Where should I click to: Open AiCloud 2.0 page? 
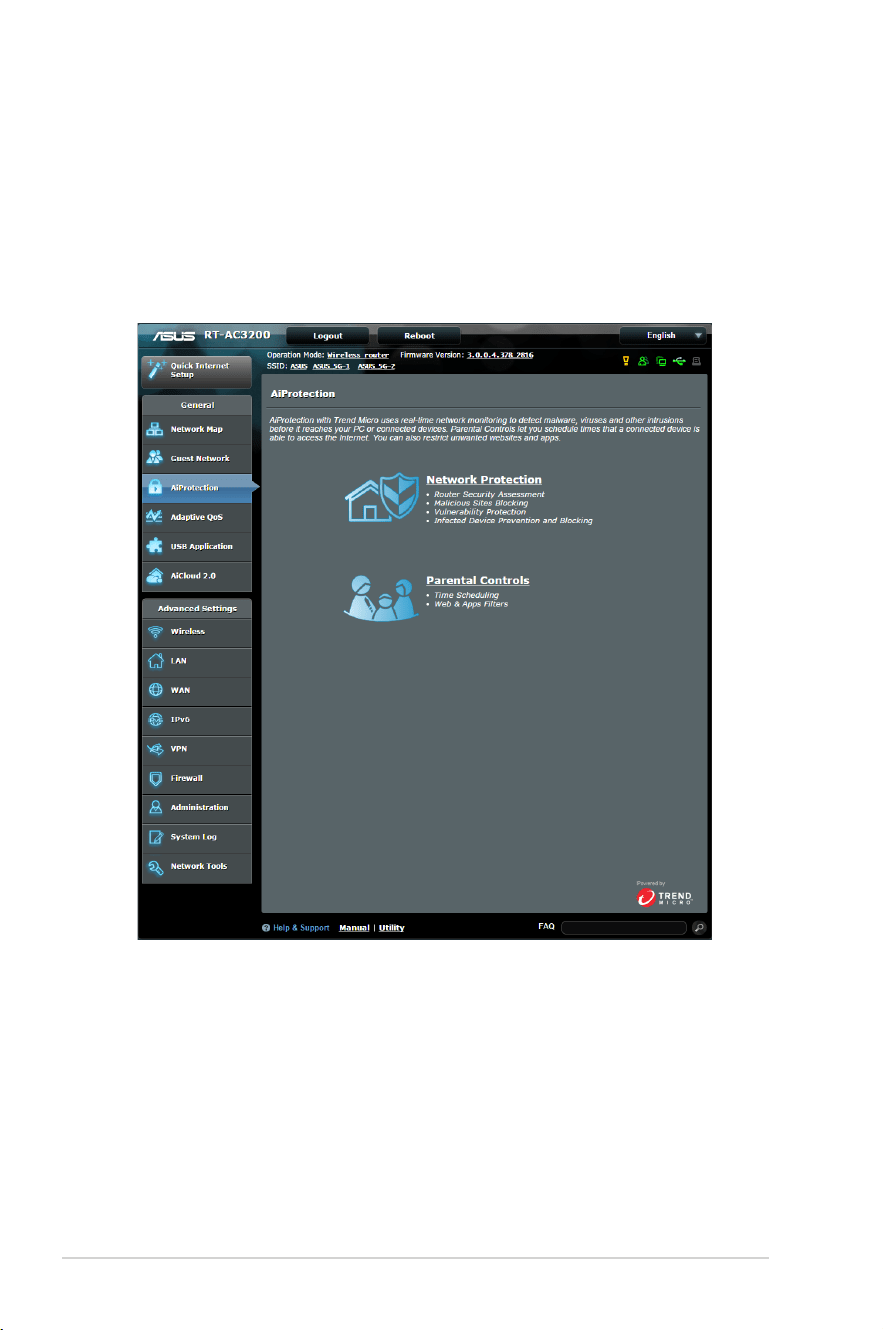click(x=196, y=576)
